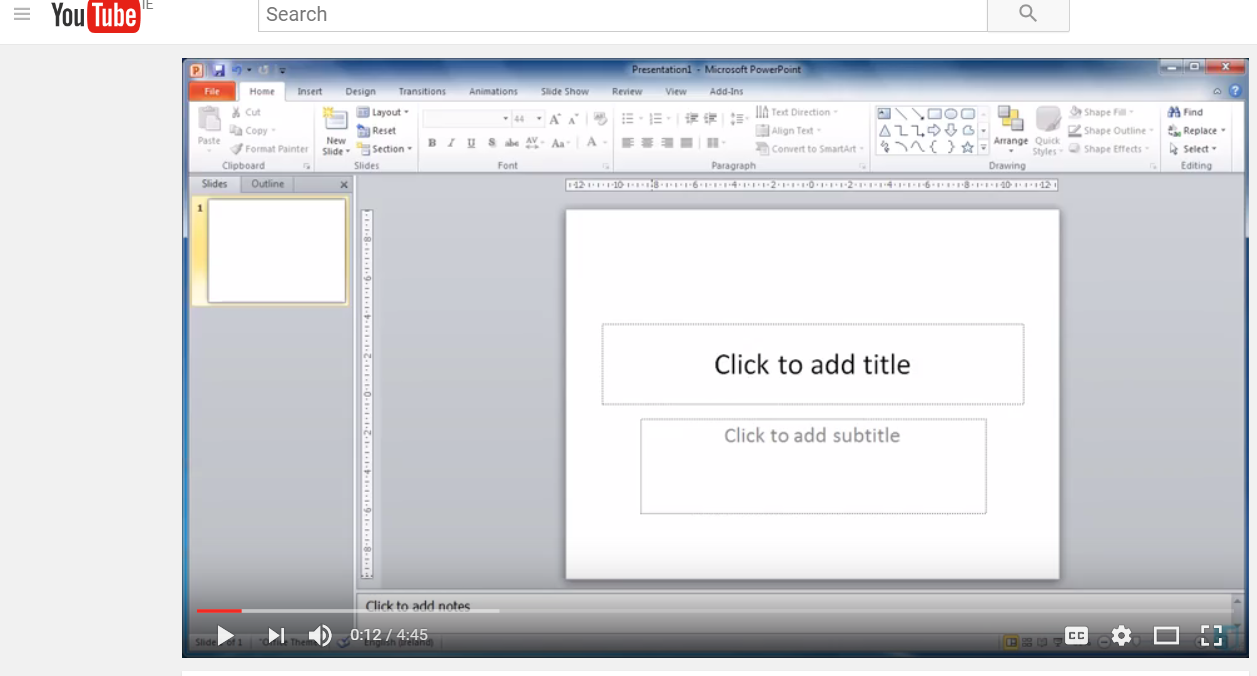Open the Layout dropdown
The width and height of the screenshot is (1257, 676).
383,113
